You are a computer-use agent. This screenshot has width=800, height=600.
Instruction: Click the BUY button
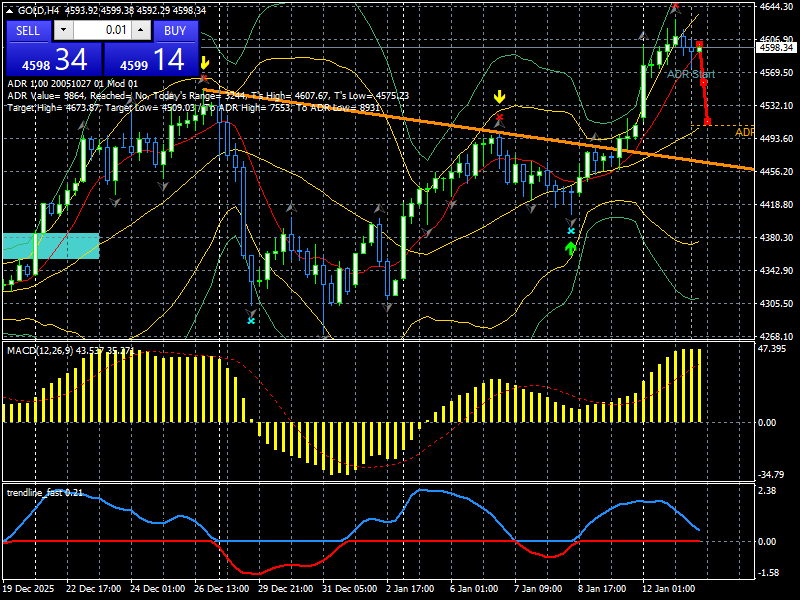(x=175, y=31)
